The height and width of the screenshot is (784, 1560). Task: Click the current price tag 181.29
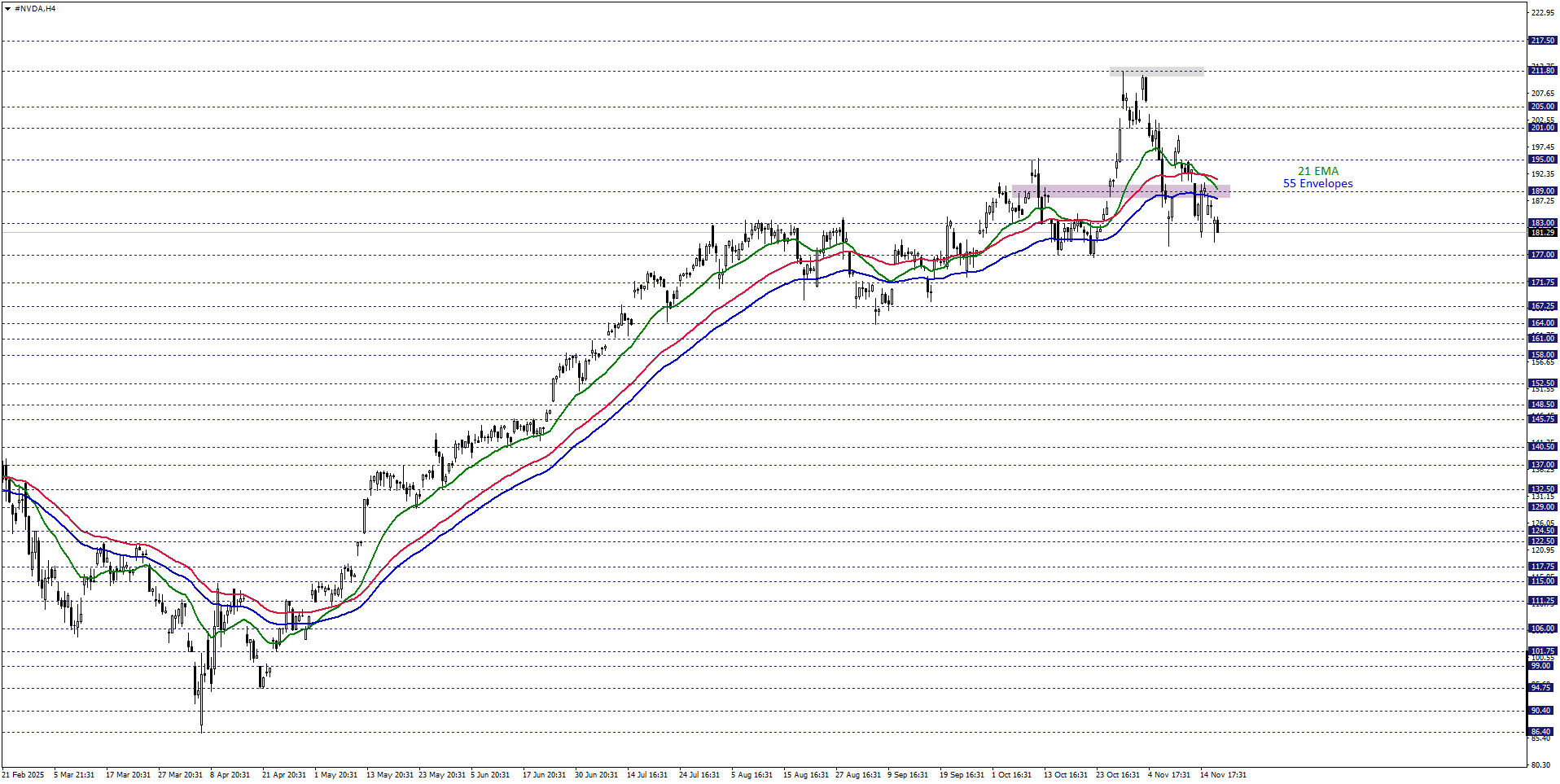tap(1542, 233)
